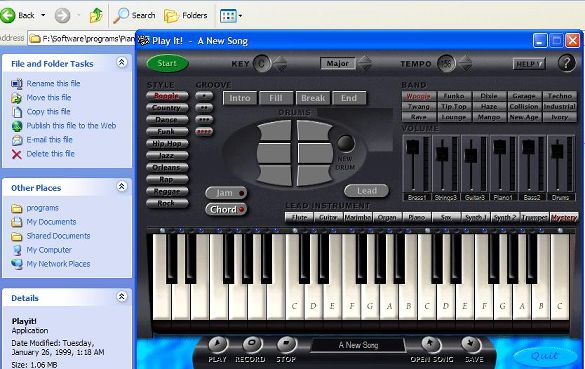Click the Fill groove button
585x369 pixels.
276,98
